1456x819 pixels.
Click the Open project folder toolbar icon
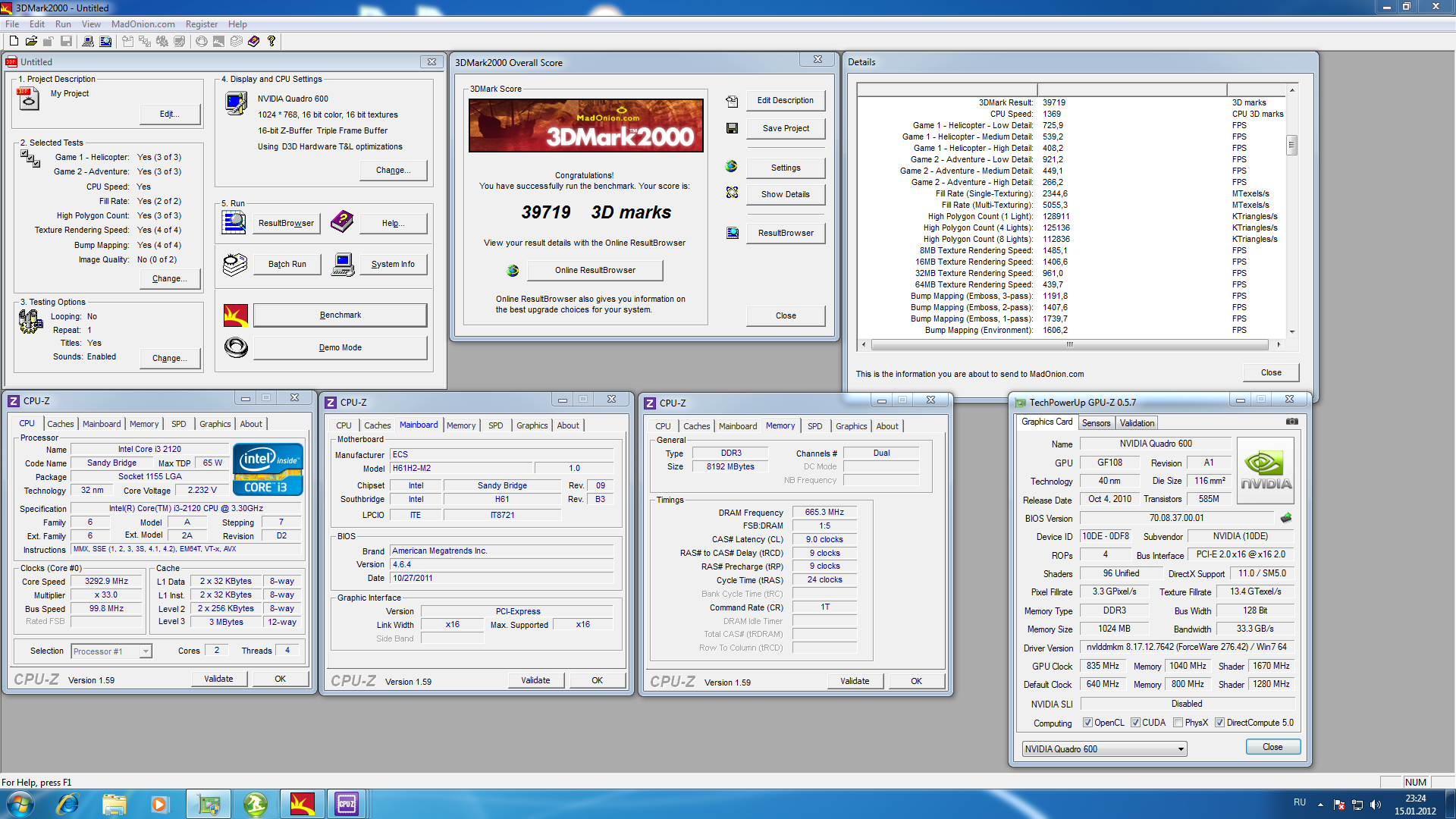pyautogui.click(x=31, y=41)
